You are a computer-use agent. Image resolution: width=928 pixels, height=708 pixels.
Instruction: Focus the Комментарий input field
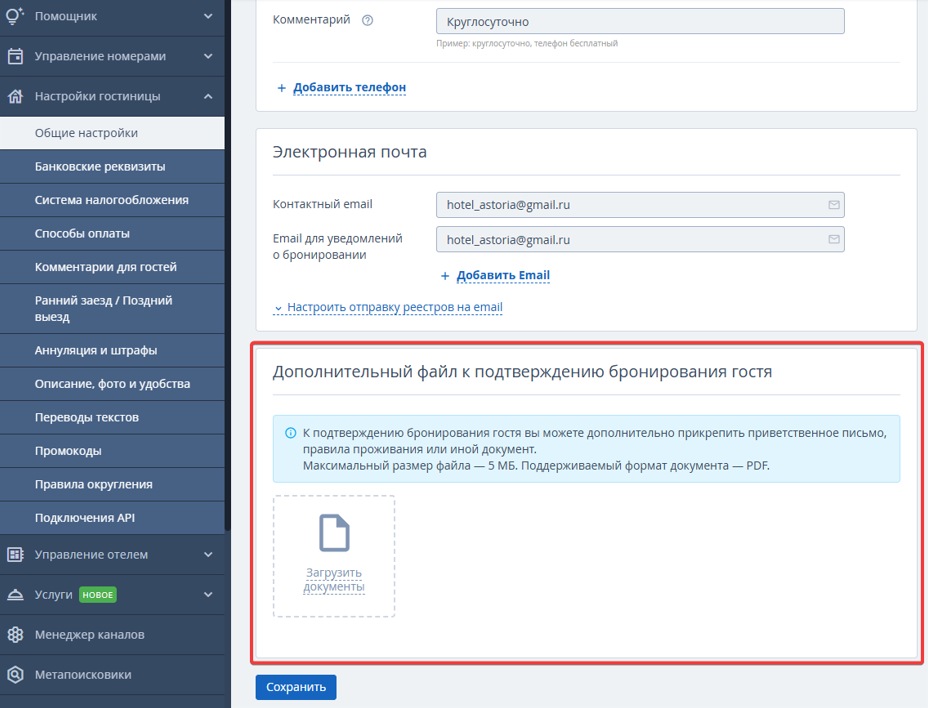point(640,21)
